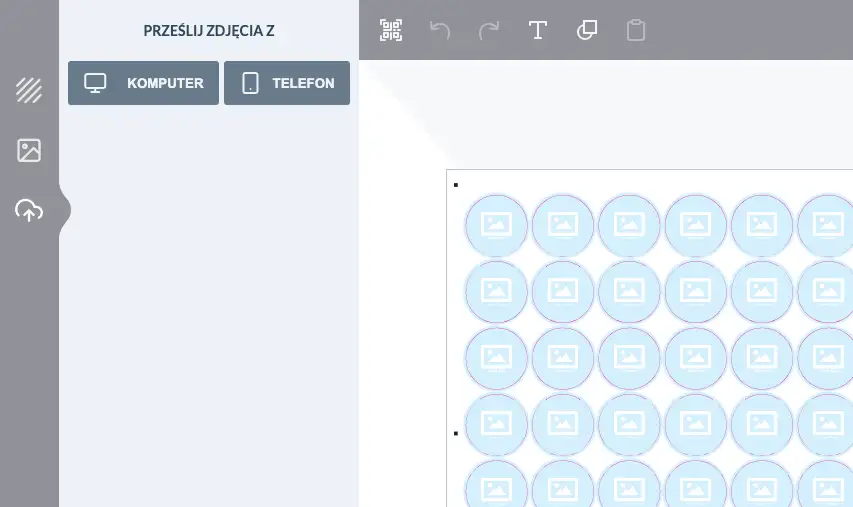Click the black marker at canvas top-left corner

coord(456,184)
